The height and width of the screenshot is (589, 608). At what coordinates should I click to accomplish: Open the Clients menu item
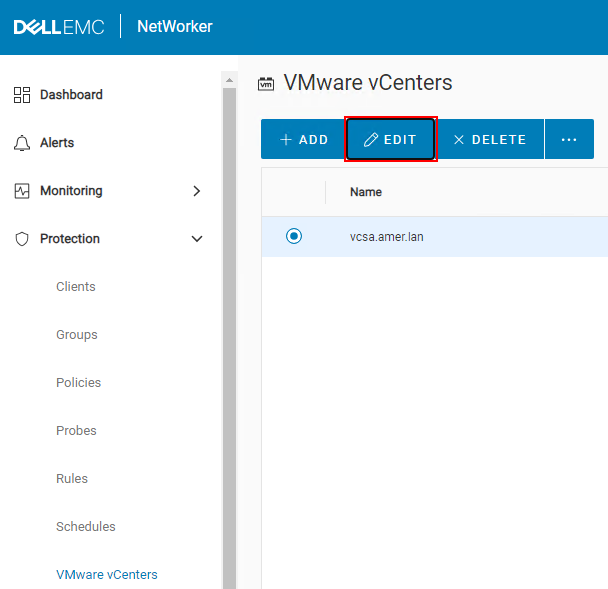point(76,287)
